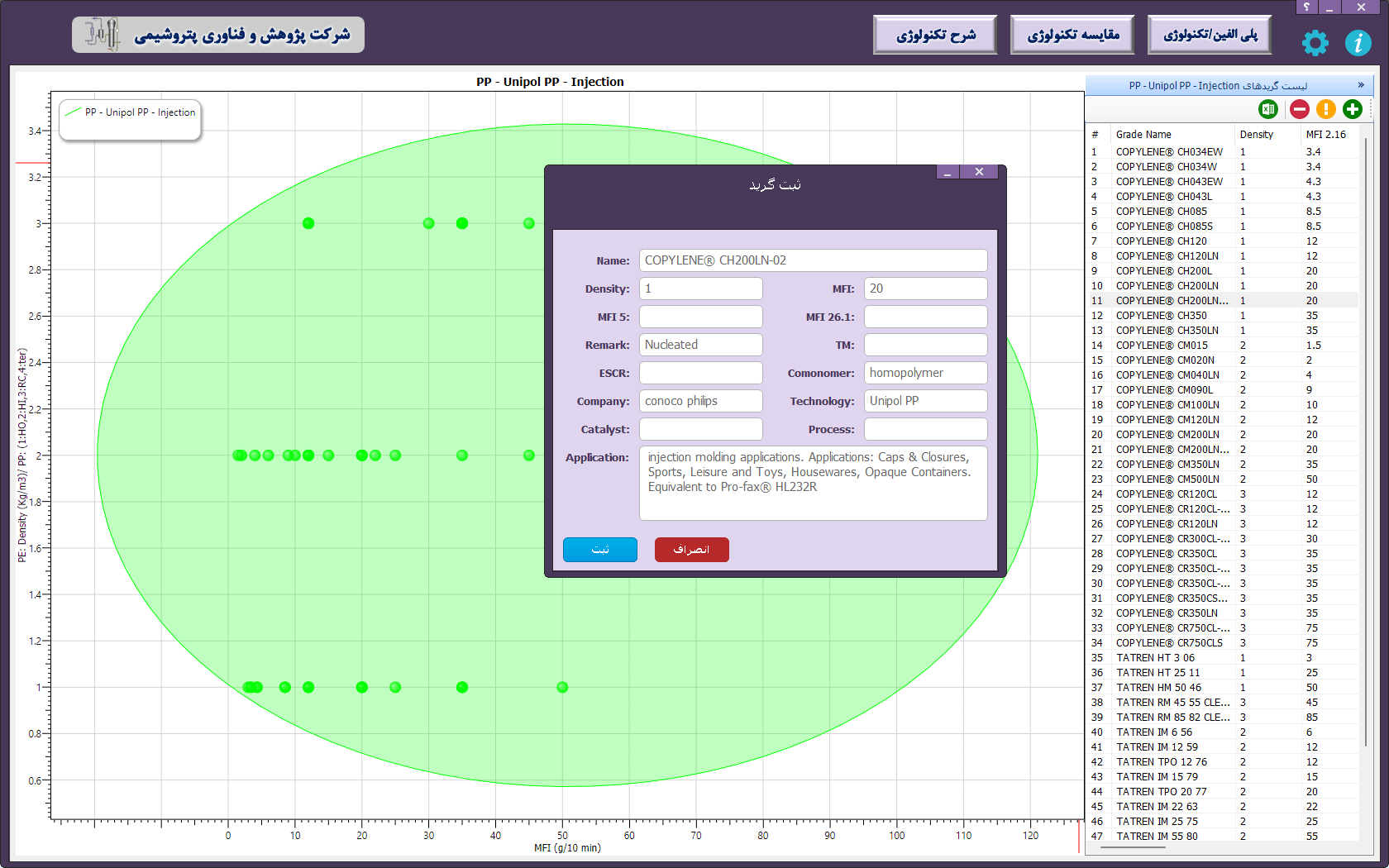This screenshot has width=1389, height=868.
Task: Select row COPYLENE® CM015
Action: tap(1222, 346)
